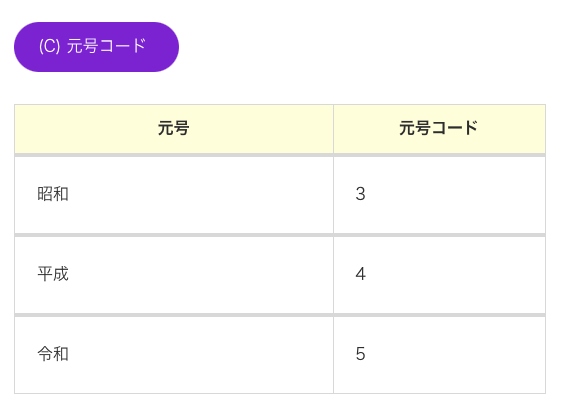563x417 pixels.
Task: Click the divider between 昭和 and 平成 rows
Action: pyautogui.click(x=280, y=235)
